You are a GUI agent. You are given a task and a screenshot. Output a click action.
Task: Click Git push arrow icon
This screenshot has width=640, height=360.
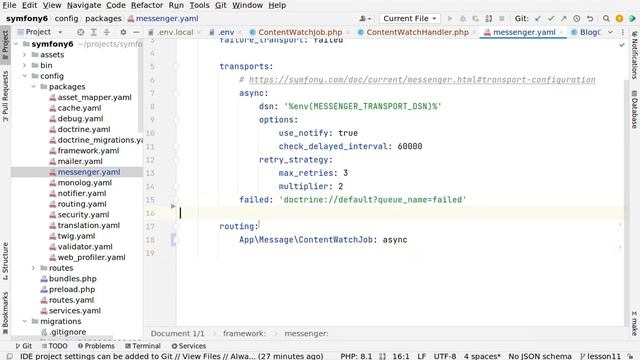pos(564,18)
